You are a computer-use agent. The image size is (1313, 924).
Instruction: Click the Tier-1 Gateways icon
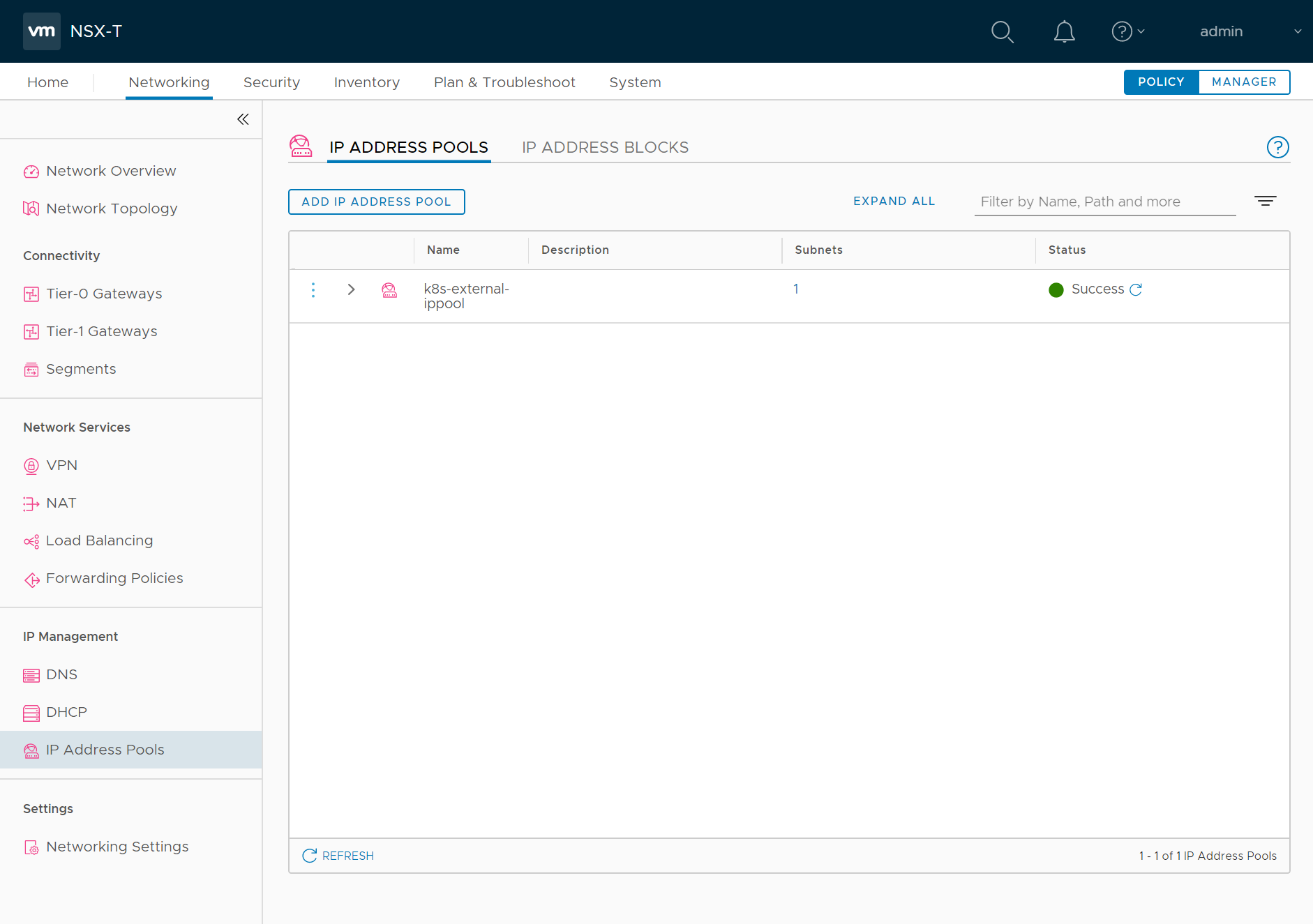click(x=31, y=332)
